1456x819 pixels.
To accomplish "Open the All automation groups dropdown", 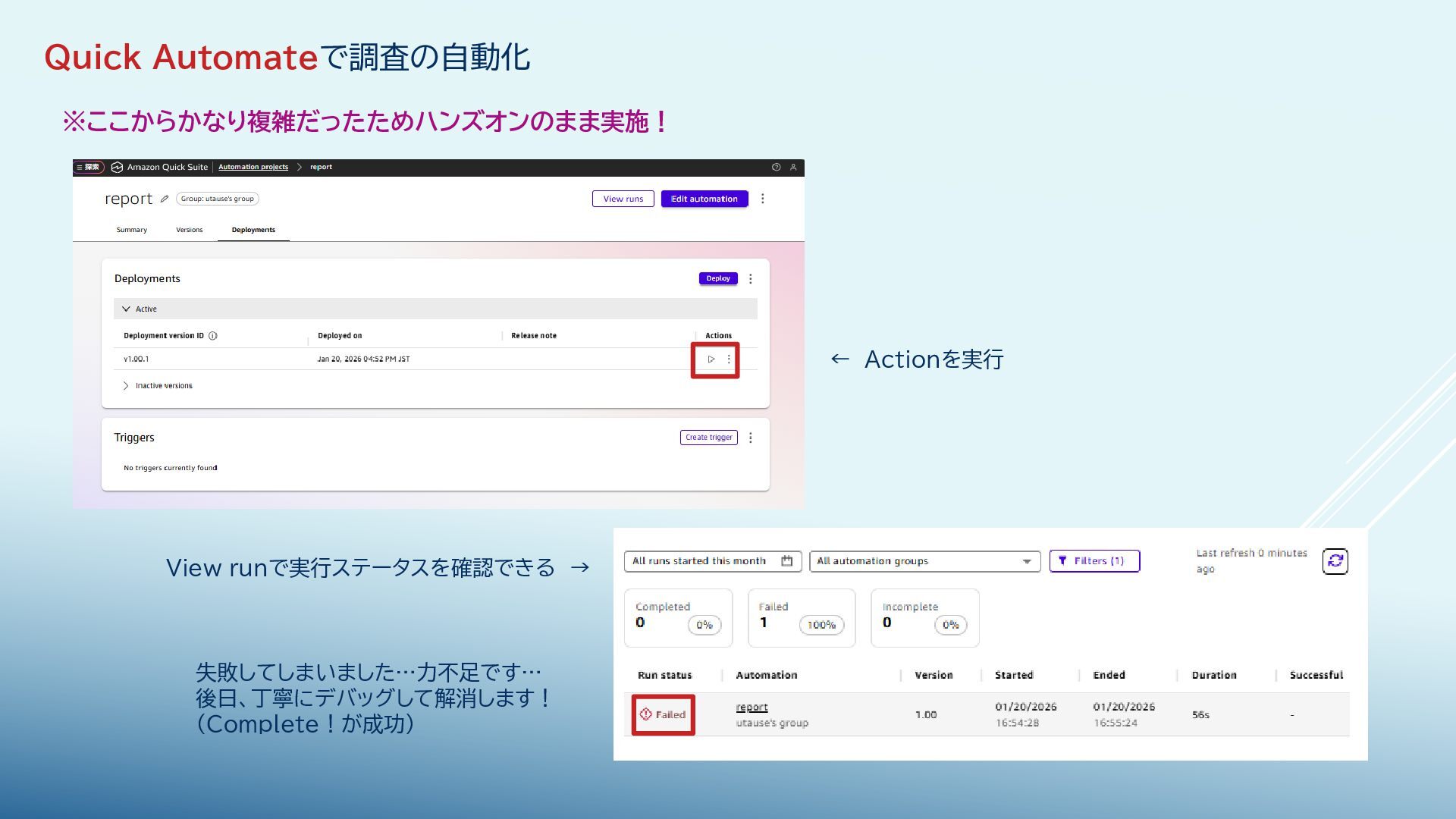I will pos(924,561).
